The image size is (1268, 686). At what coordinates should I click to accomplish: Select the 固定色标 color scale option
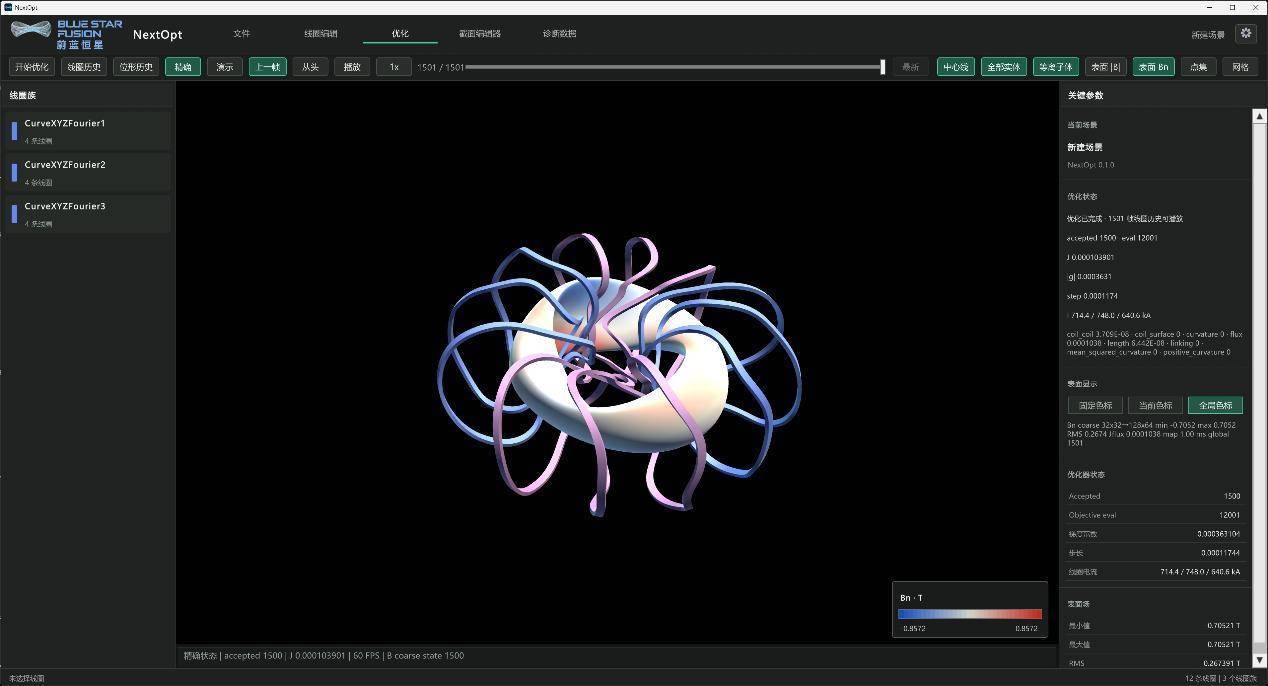(1095, 405)
